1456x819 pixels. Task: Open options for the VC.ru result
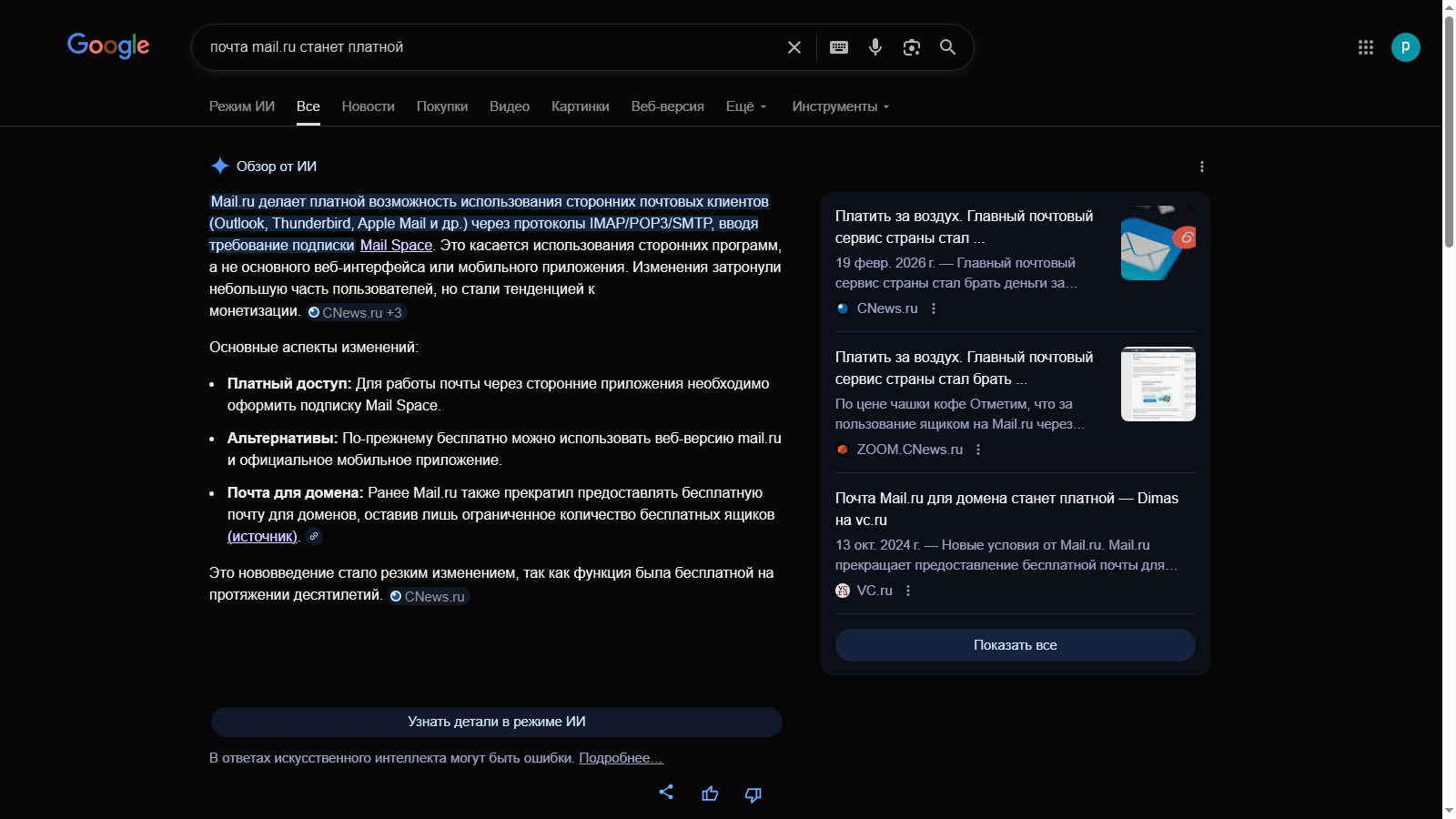pyautogui.click(x=908, y=591)
